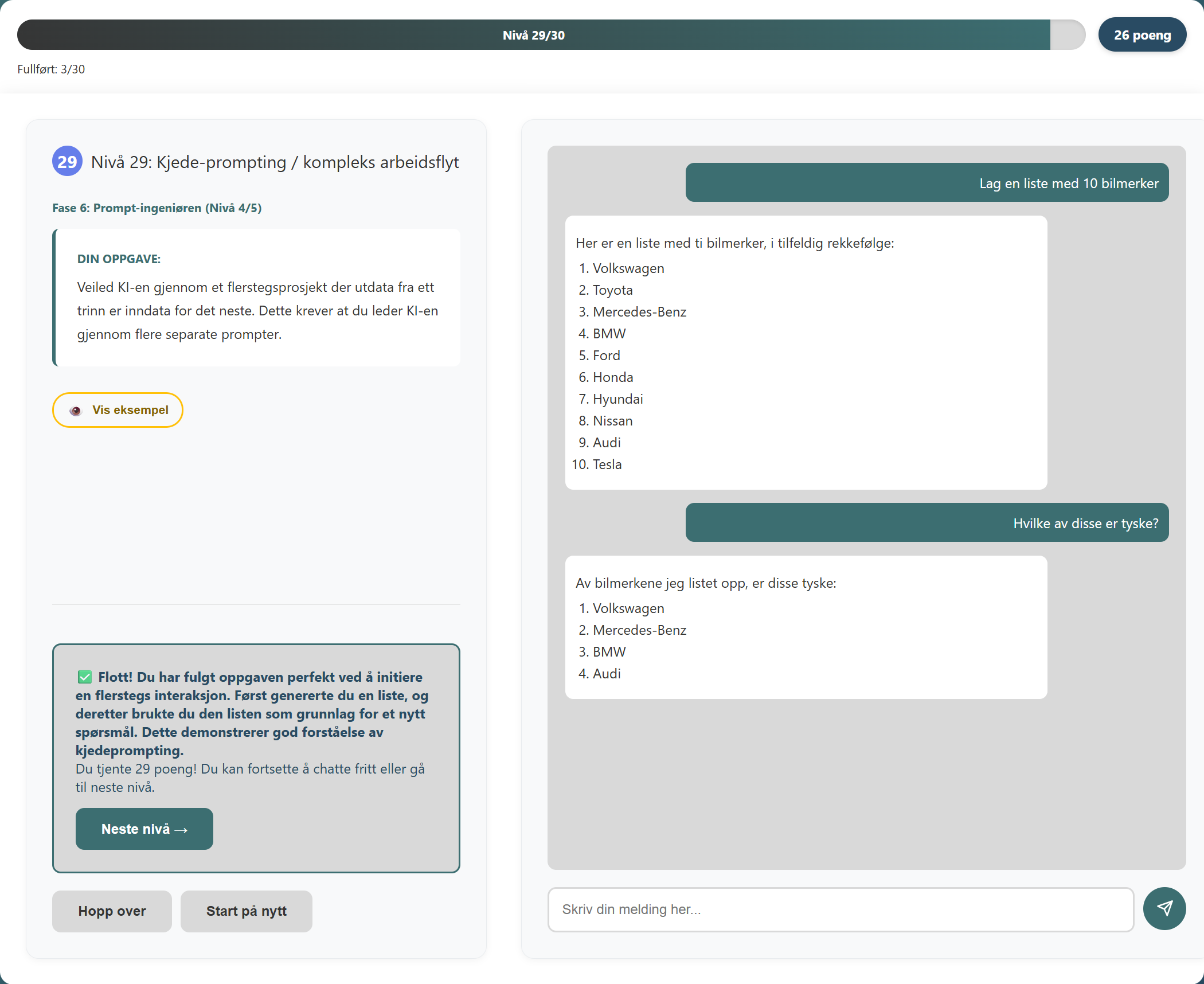Screen dimensions: 1204x984
Task: Click the DIN OPPGAVE heading
Action: [119, 259]
